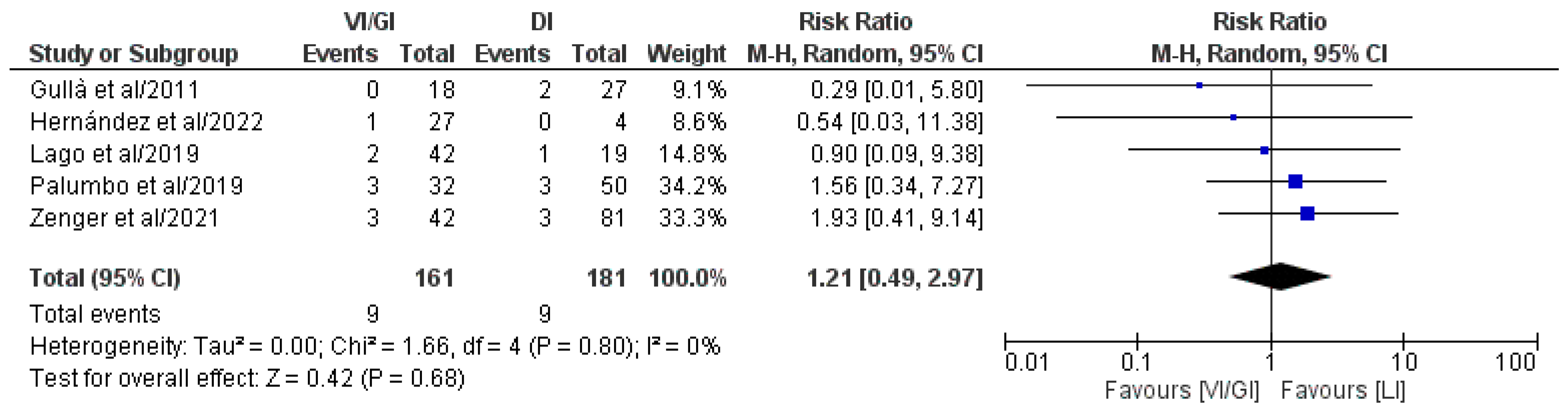Click the "Total (95% CI)" summary row label

pyautogui.click(x=105, y=278)
